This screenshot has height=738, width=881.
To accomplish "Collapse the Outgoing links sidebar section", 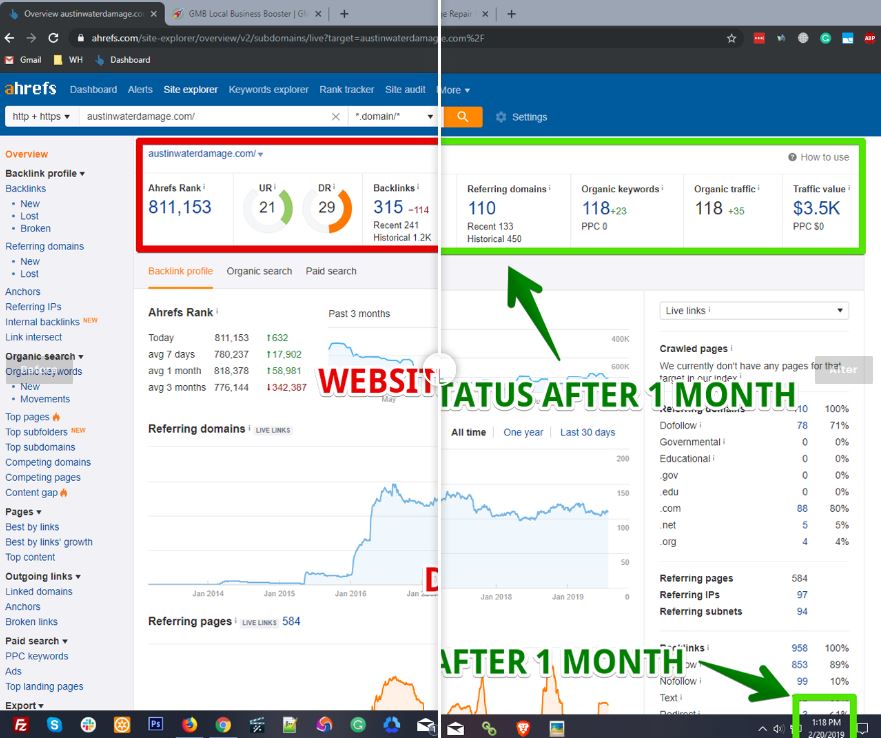I will (x=43, y=576).
